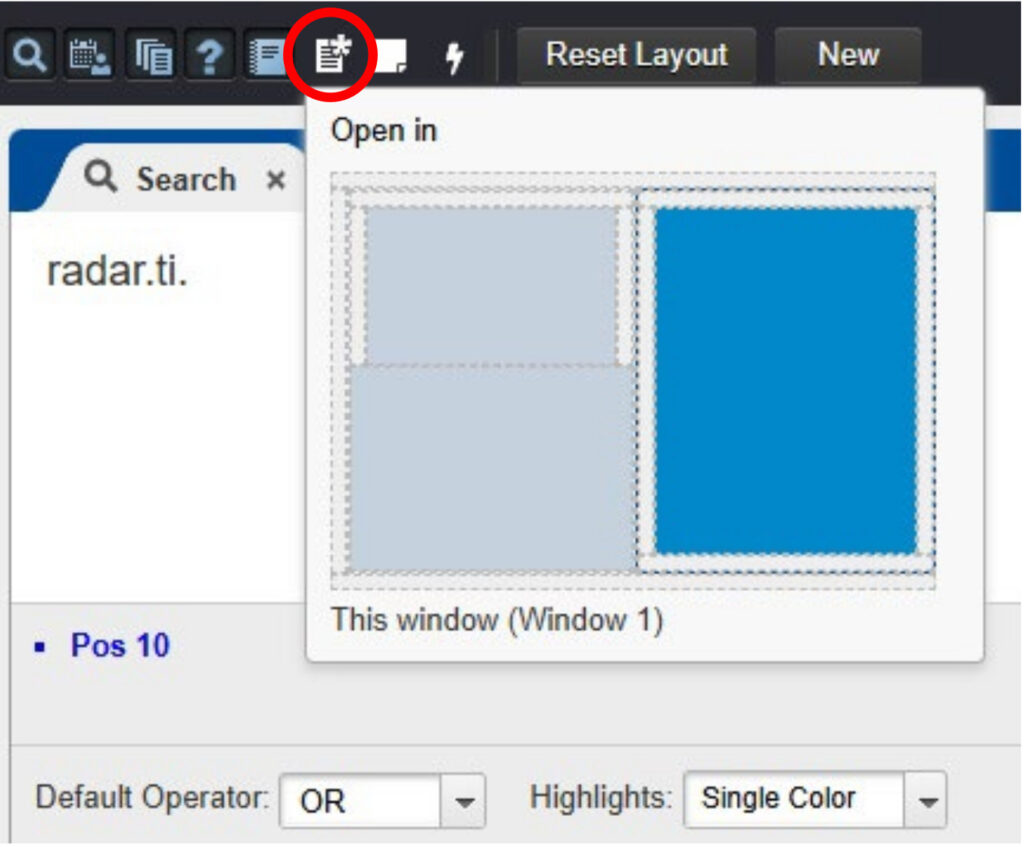Click the New button

click(x=847, y=54)
